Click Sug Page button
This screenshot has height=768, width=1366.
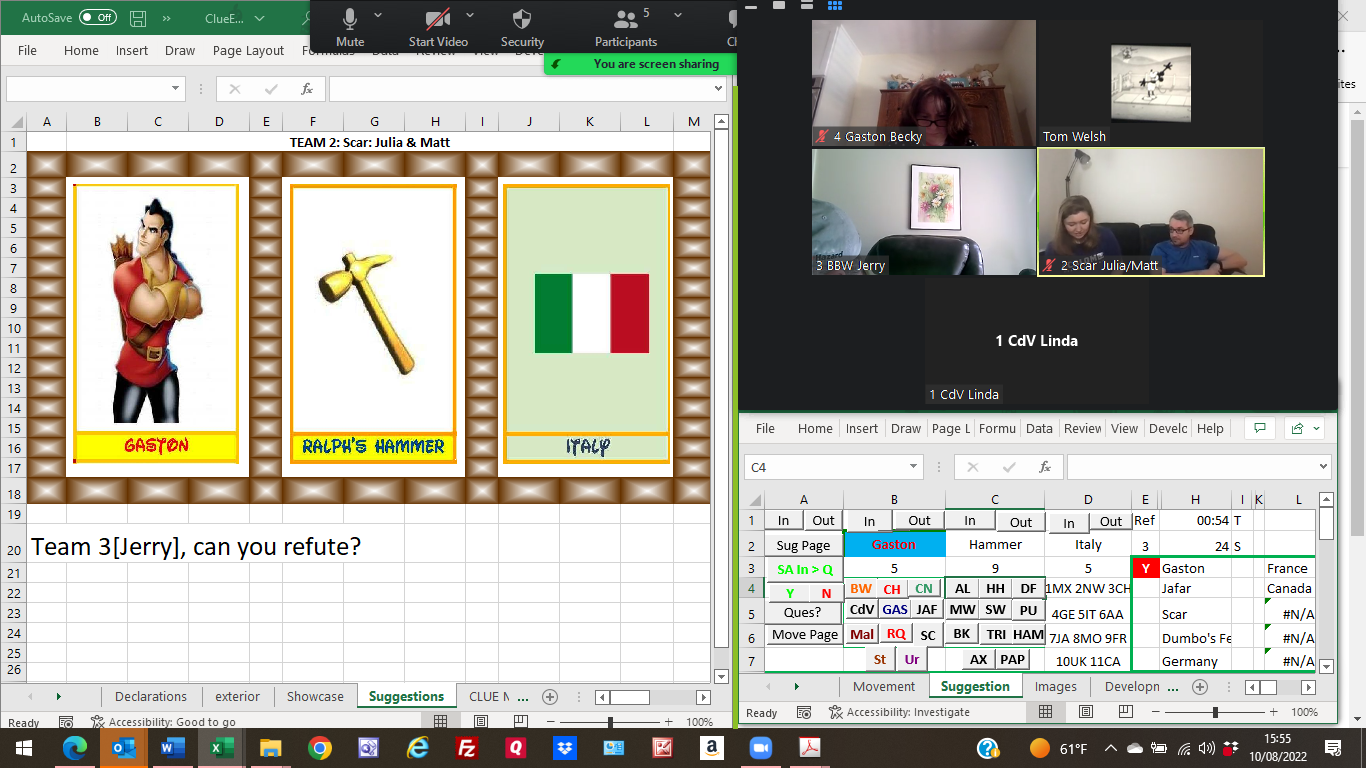[x=803, y=545]
